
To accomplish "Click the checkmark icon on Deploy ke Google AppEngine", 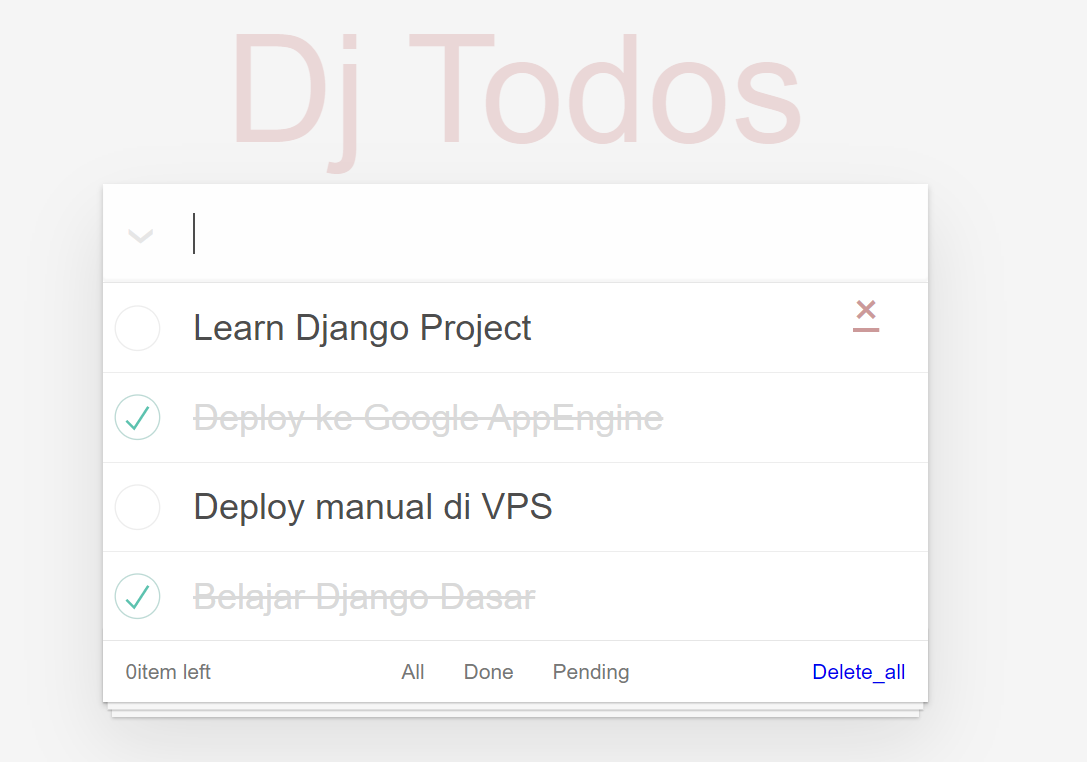I will pos(137,417).
